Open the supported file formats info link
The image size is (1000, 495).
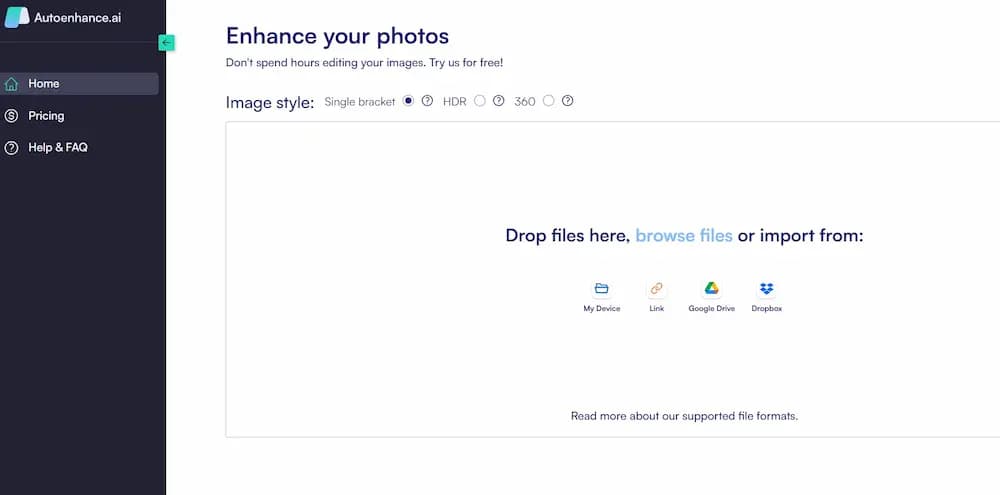tap(684, 415)
